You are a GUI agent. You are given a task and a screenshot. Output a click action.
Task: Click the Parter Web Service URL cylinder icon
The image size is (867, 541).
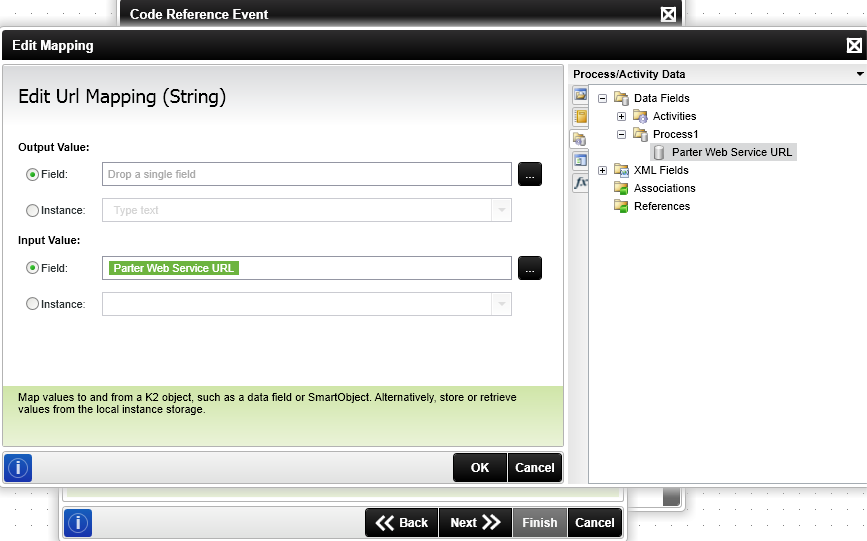click(659, 153)
